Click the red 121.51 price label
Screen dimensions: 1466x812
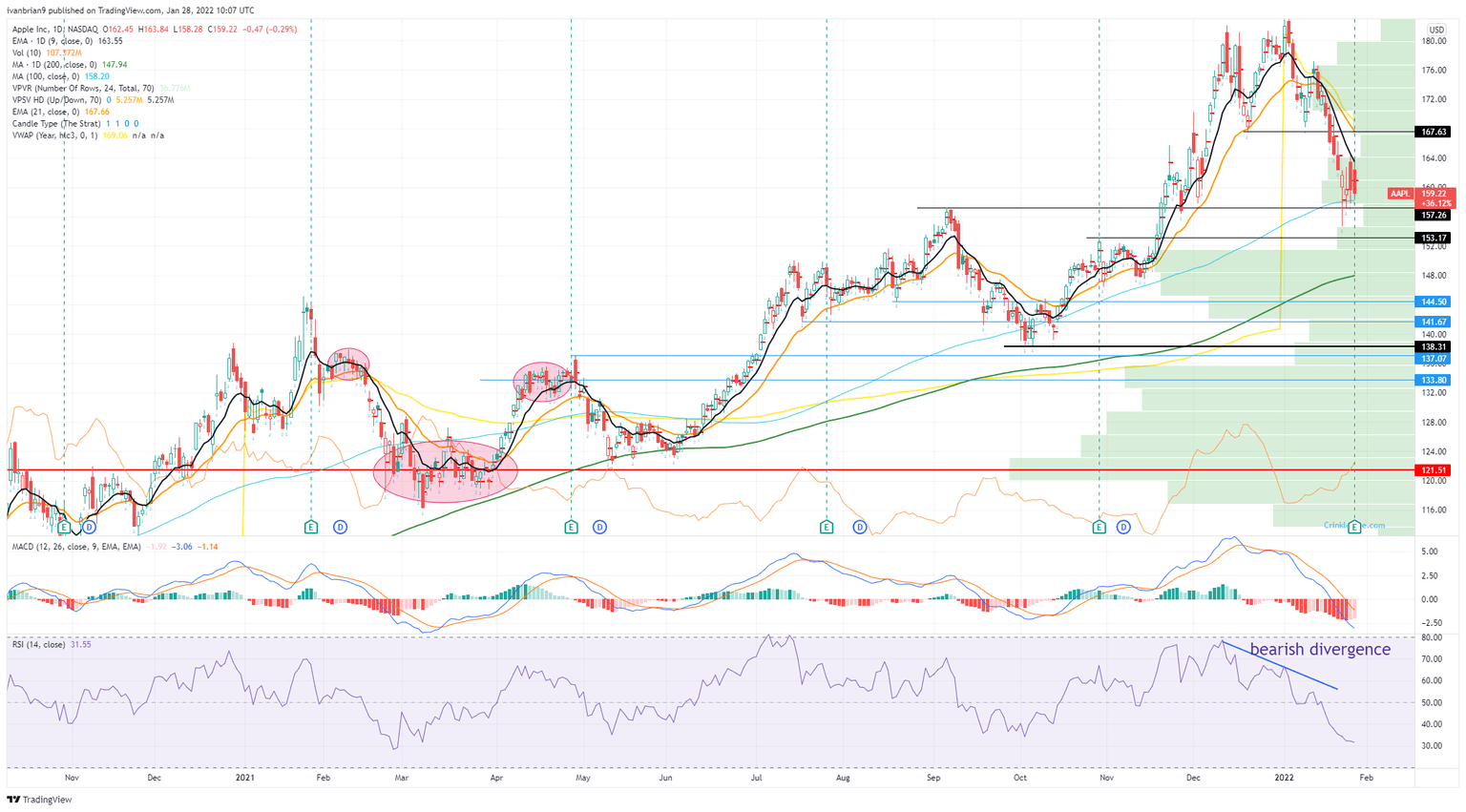coord(1435,470)
